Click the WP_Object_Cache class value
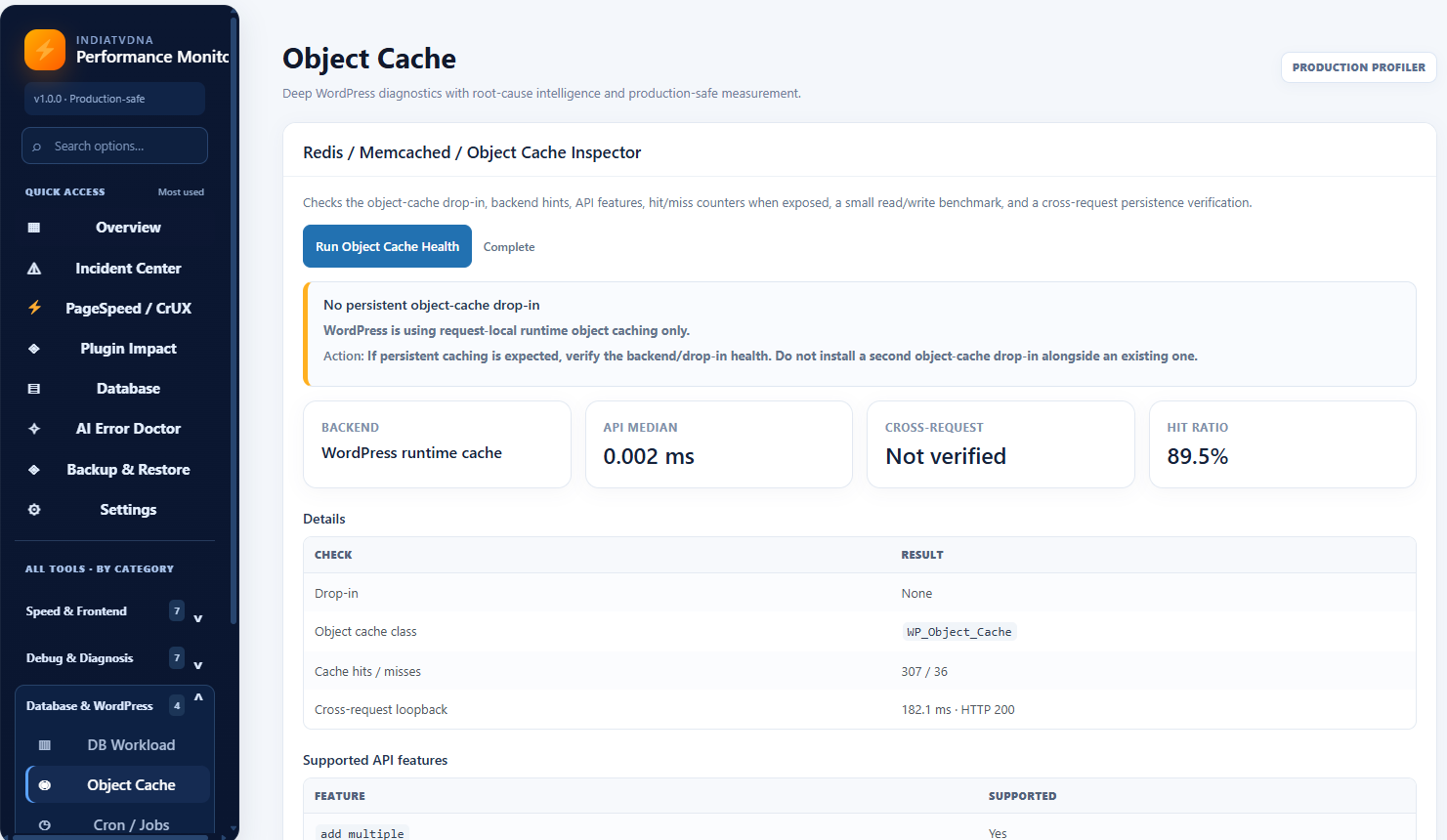Image resolution: width=1447 pixels, height=840 pixels. (958, 632)
